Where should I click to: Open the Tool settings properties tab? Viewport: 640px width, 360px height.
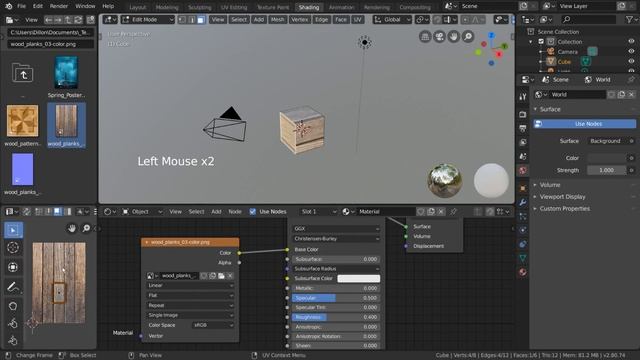coord(523,96)
